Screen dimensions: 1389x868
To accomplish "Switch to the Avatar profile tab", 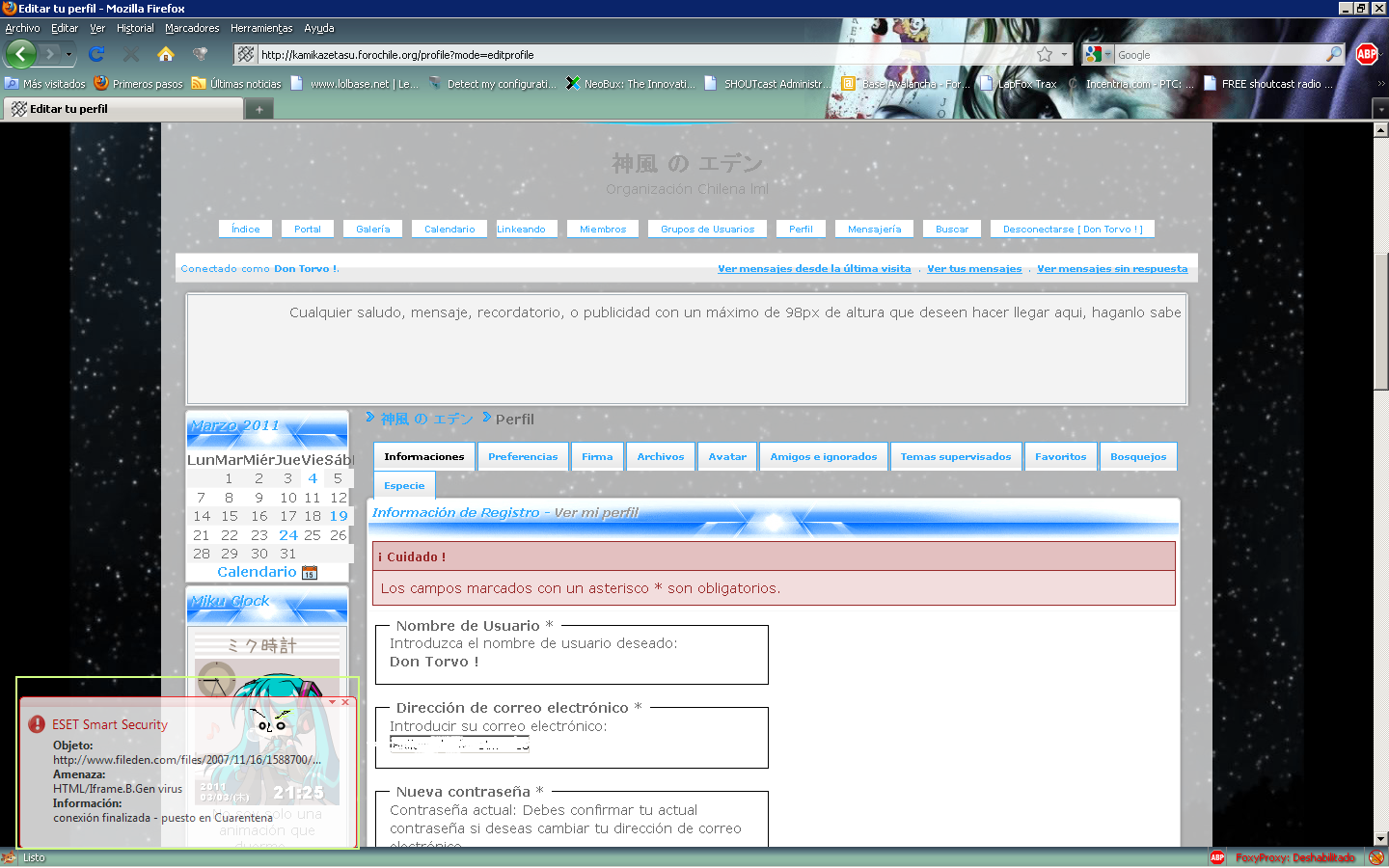I will point(727,456).
